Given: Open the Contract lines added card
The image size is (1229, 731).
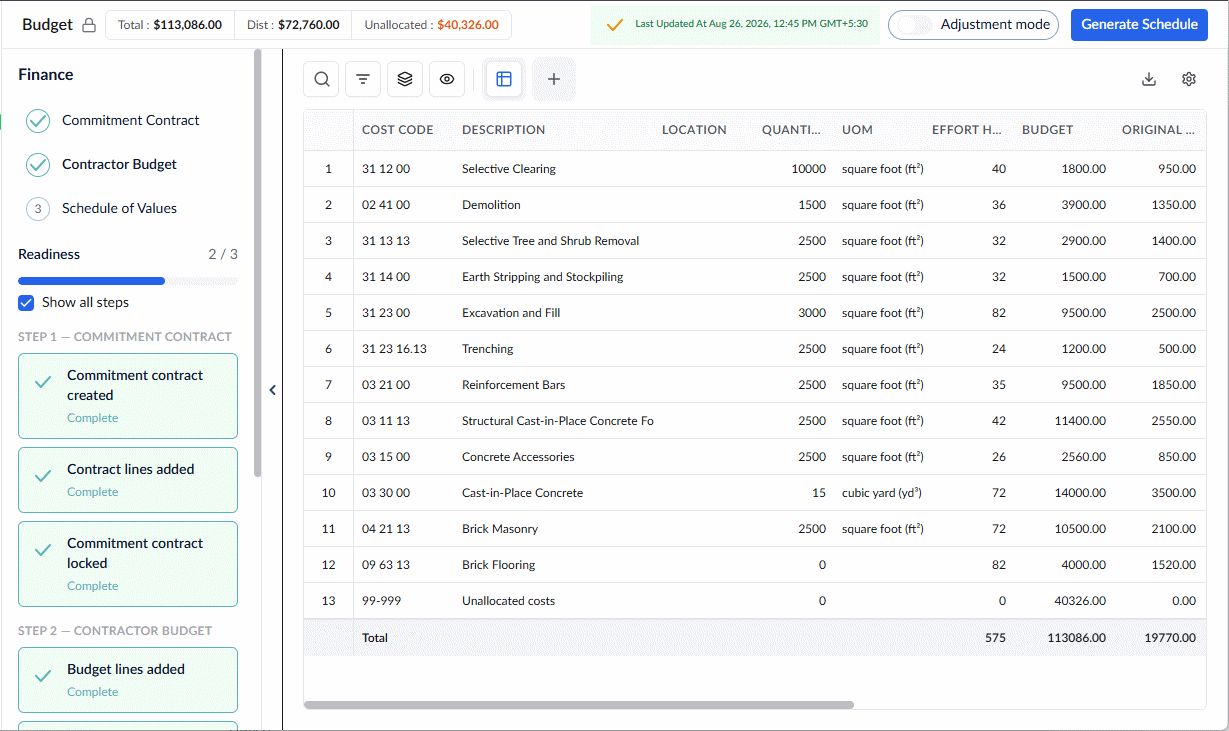Looking at the screenshot, I should (x=128, y=480).
